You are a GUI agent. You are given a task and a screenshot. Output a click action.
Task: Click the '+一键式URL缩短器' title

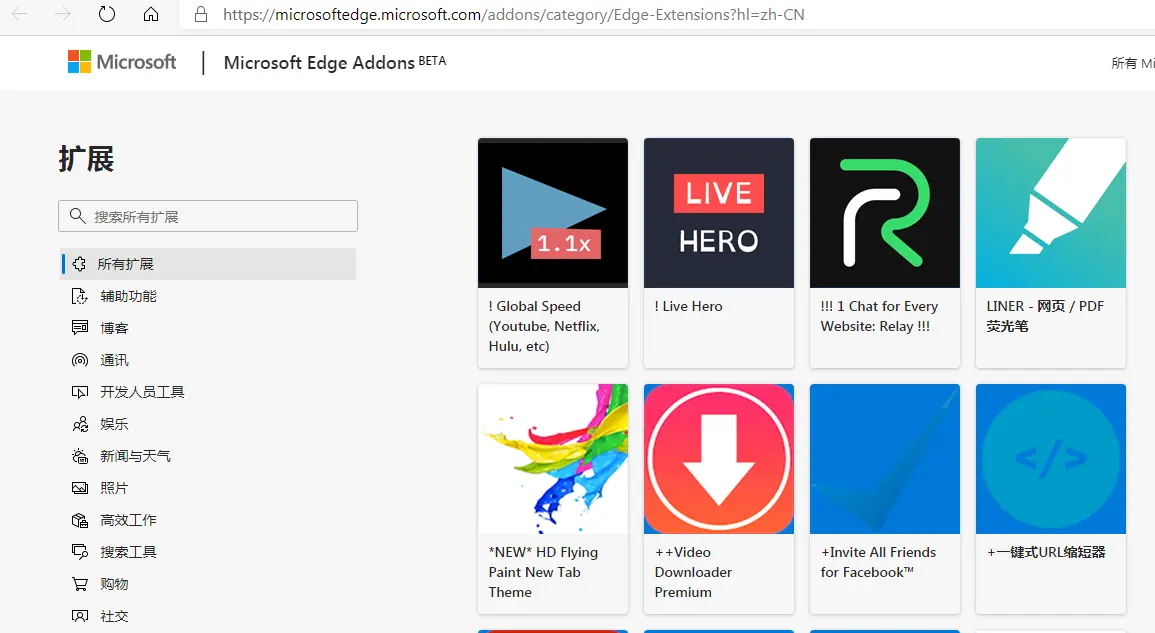[1047, 553]
